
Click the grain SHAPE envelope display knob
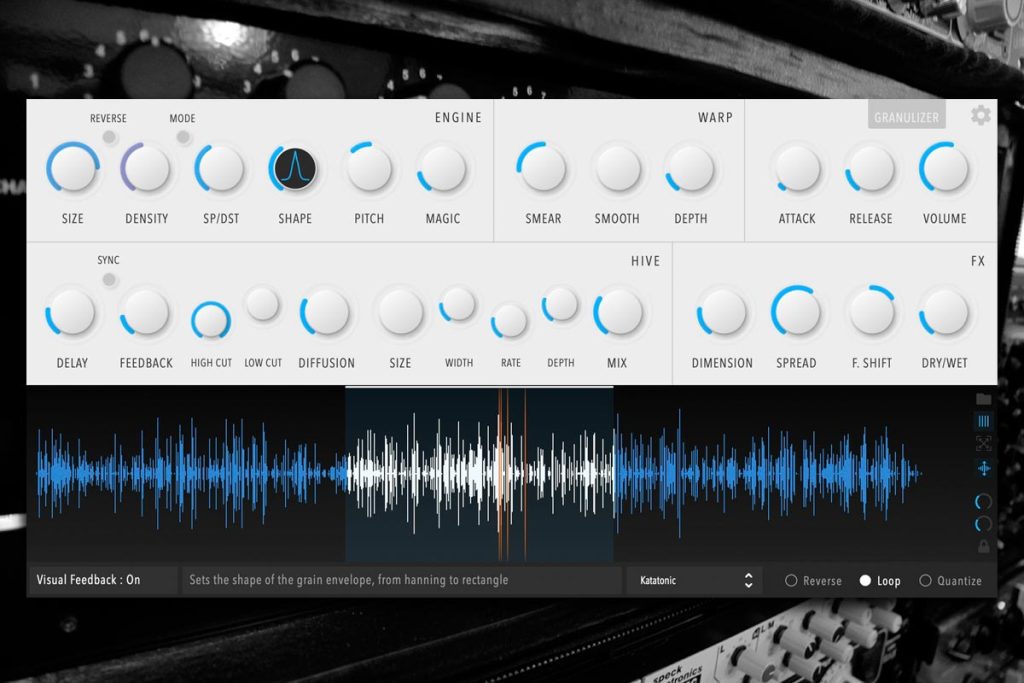coord(295,168)
